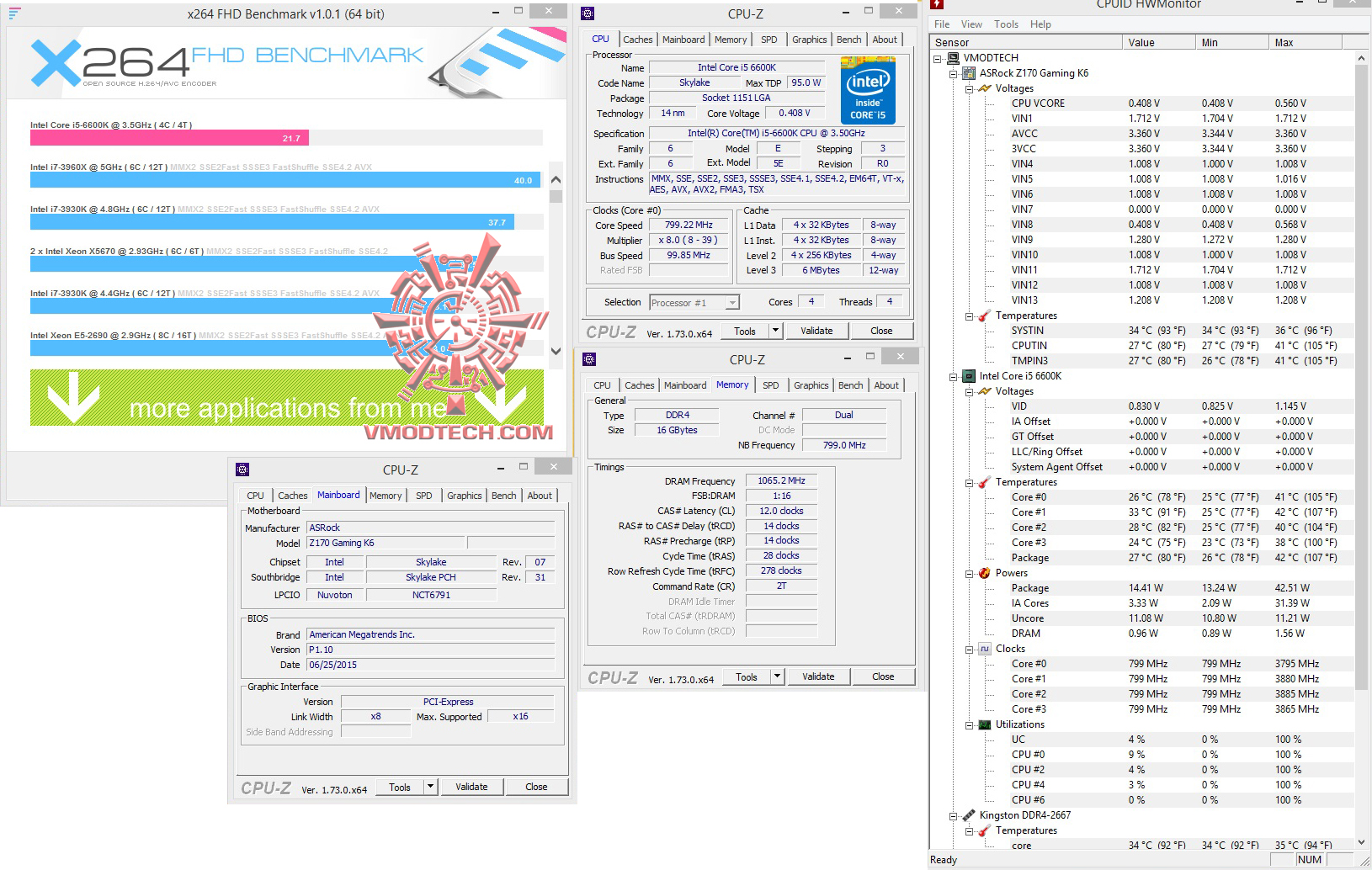Click the up arrow of the x264 results scrollbar
The image size is (1372, 870).
click(556, 180)
